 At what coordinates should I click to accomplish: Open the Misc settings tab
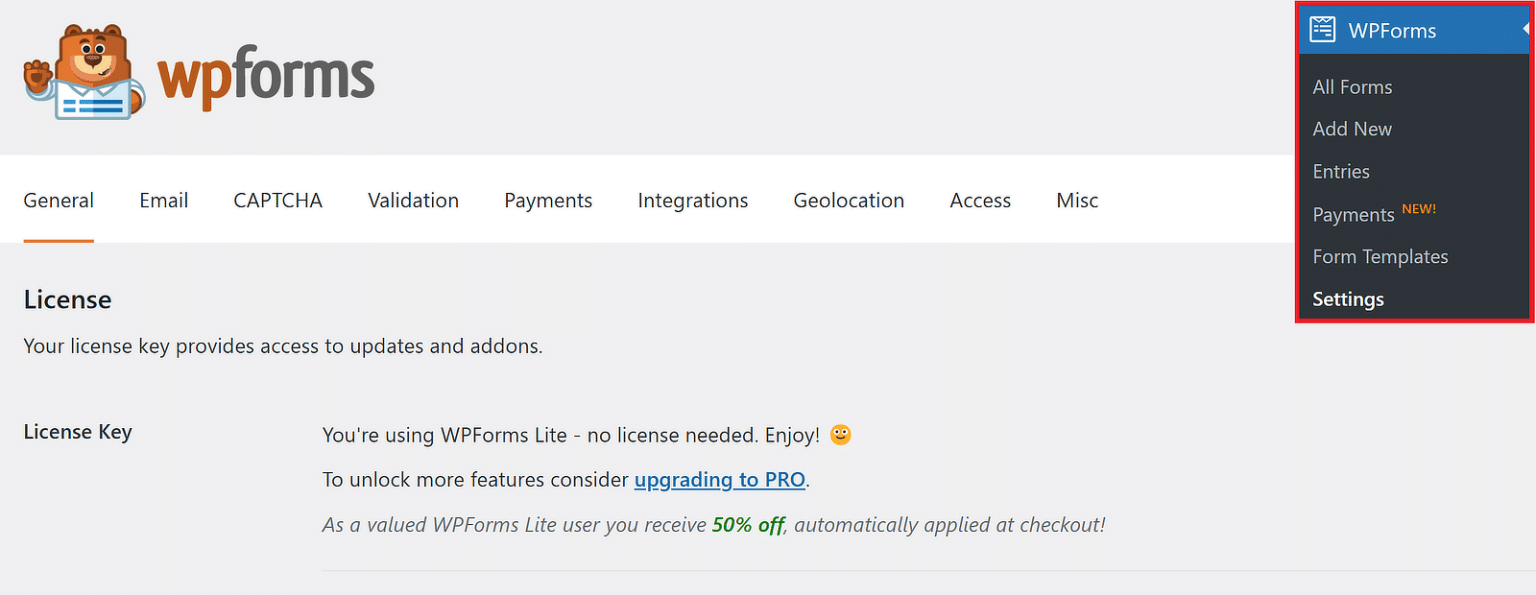(x=1076, y=200)
